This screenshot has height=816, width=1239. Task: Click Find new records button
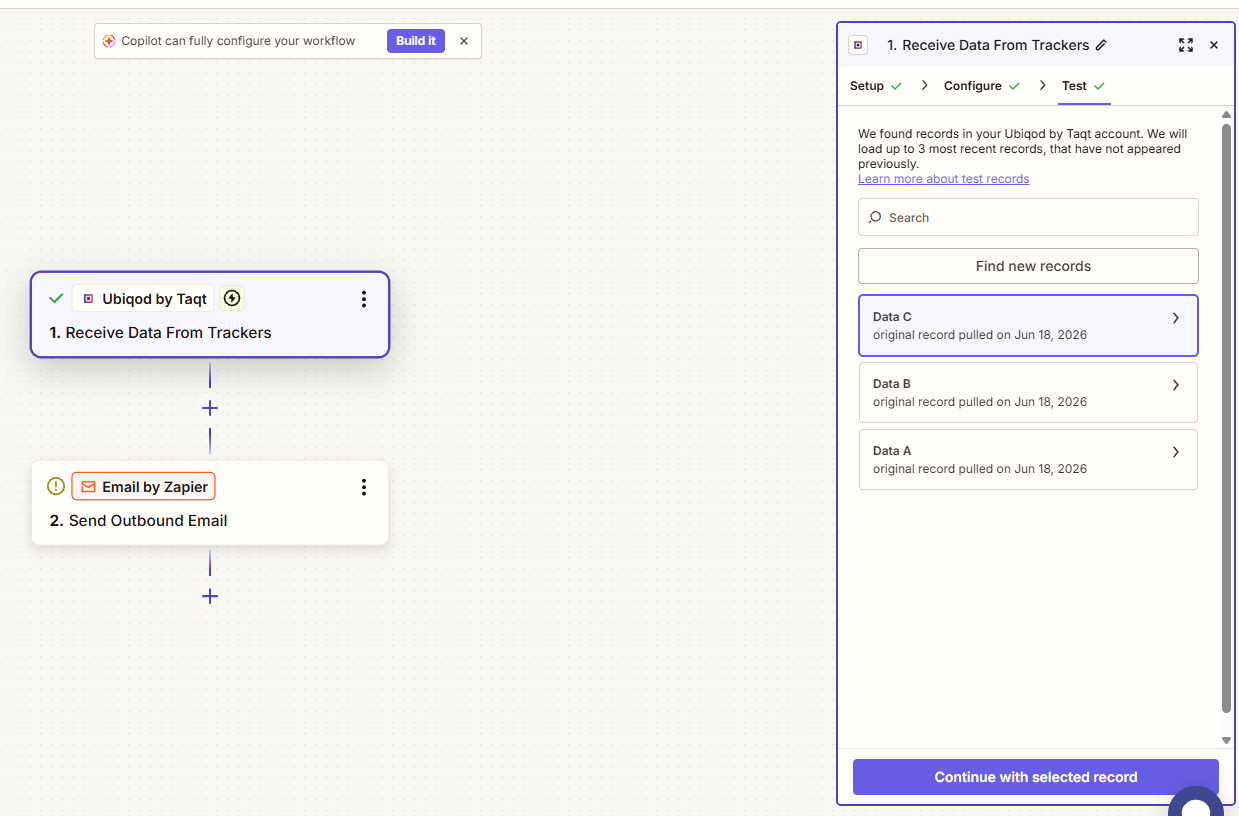point(1028,266)
